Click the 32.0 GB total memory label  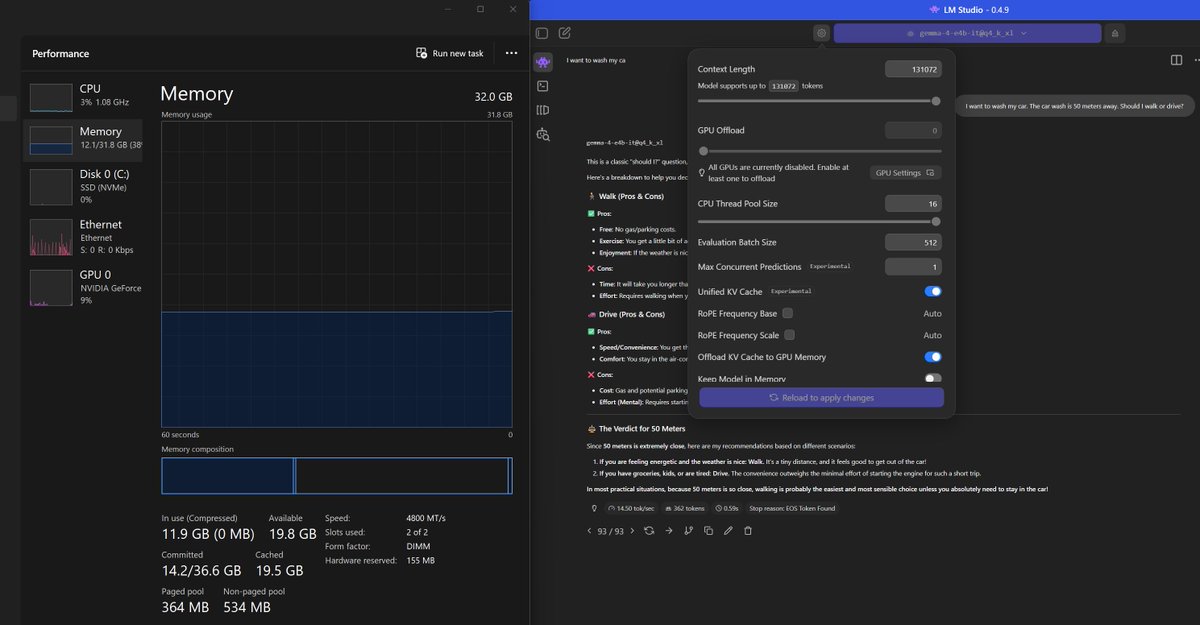pos(493,97)
